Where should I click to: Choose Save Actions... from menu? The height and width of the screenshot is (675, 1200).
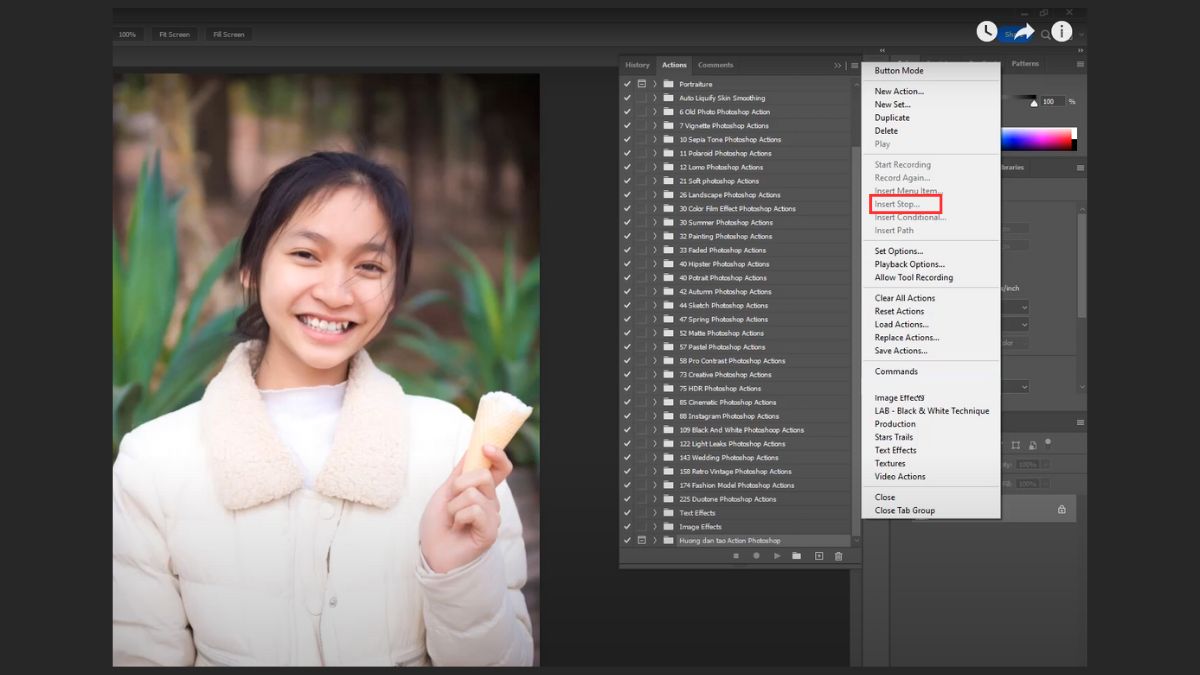(901, 351)
